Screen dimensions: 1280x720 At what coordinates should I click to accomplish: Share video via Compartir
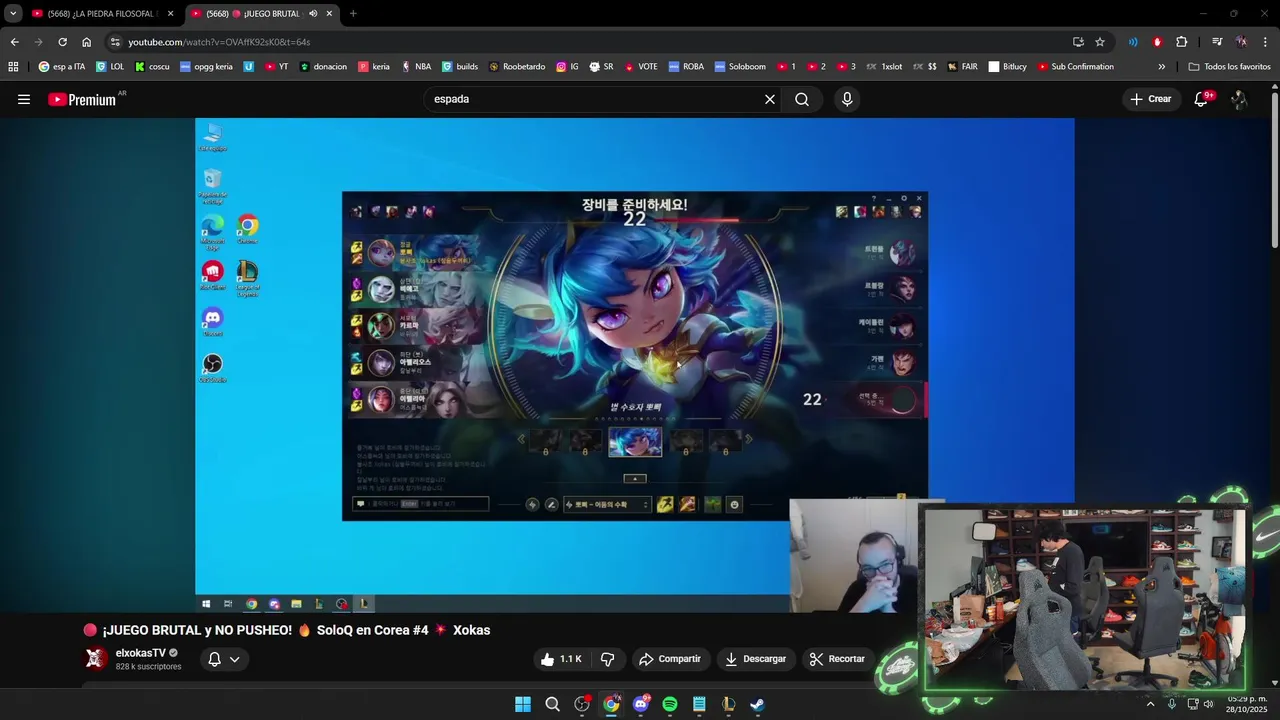click(x=669, y=659)
